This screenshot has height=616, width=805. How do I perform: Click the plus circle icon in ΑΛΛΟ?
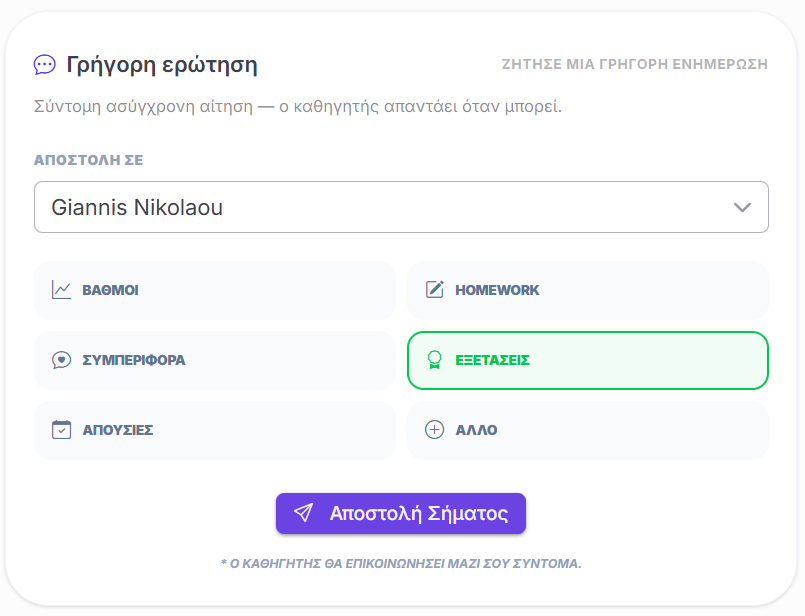(x=434, y=430)
